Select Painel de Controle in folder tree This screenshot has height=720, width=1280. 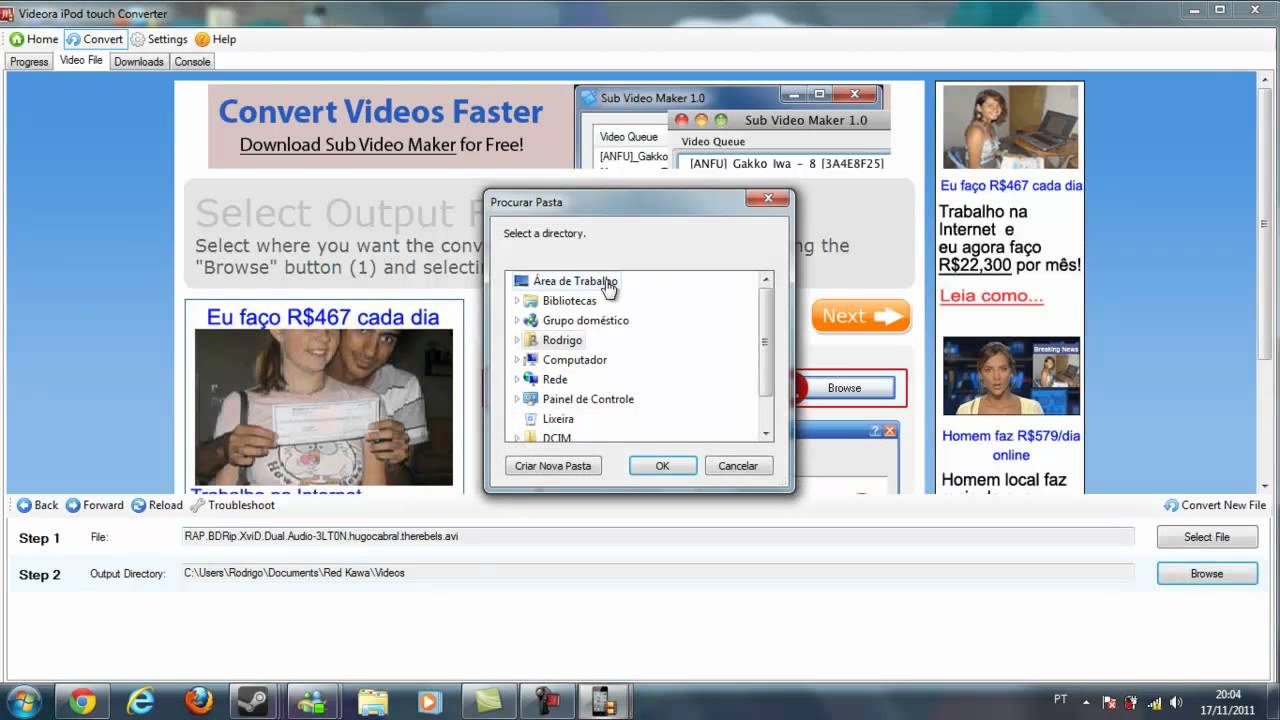pyautogui.click(x=588, y=399)
